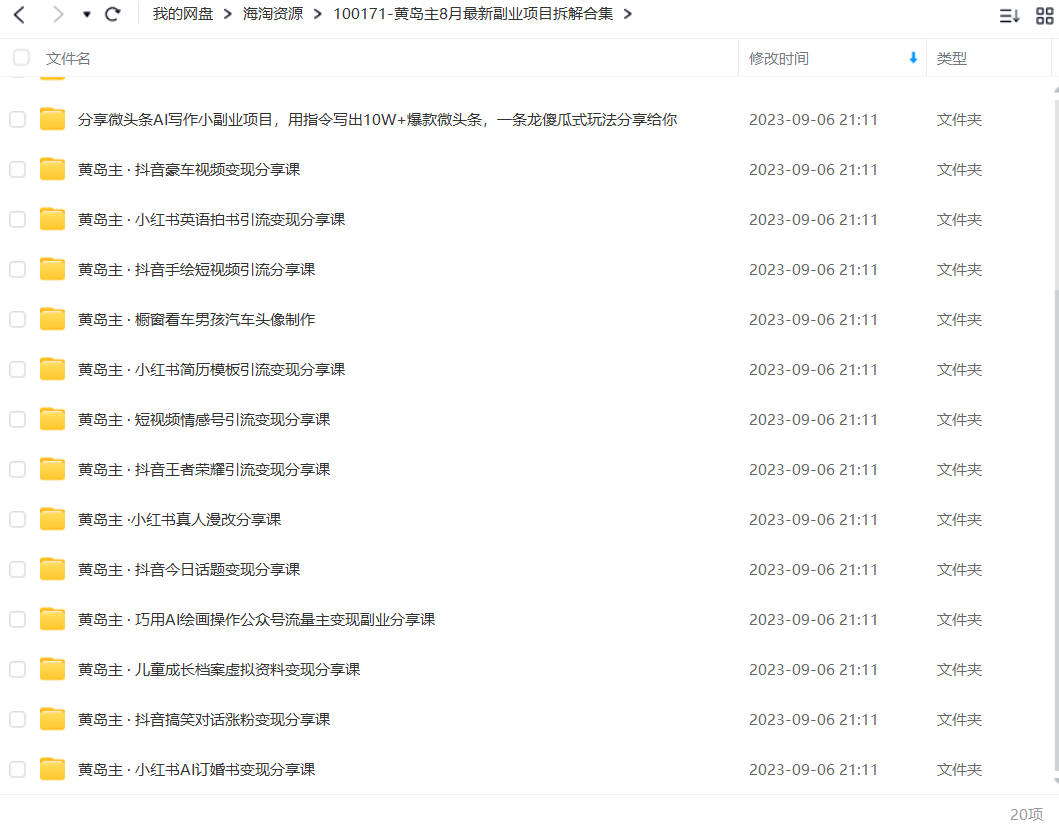This screenshot has width=1059, height=828.
Task: Open folder name 黄岛主 · 抖音搞笑对话涨粉变现分享课
Action: [x=204, y=719]
